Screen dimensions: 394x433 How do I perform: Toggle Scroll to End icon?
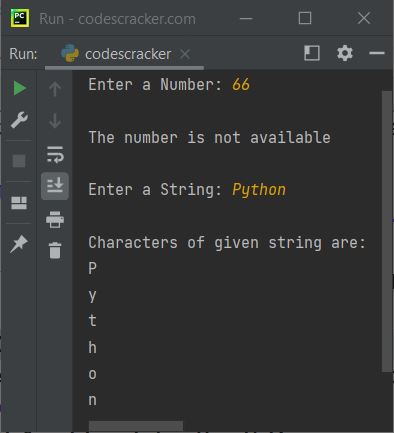[55, 186]
